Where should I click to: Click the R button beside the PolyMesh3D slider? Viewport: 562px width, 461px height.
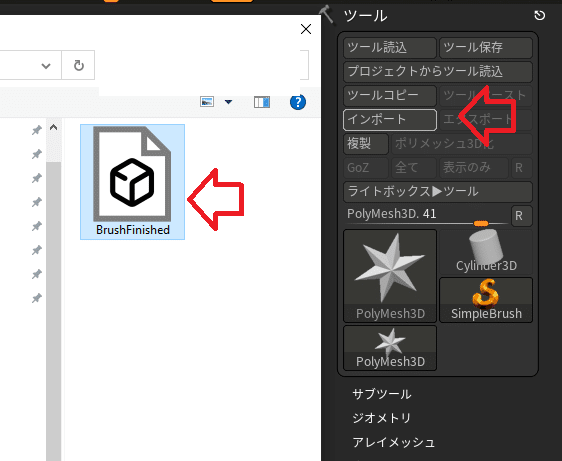tap(522, 216)
